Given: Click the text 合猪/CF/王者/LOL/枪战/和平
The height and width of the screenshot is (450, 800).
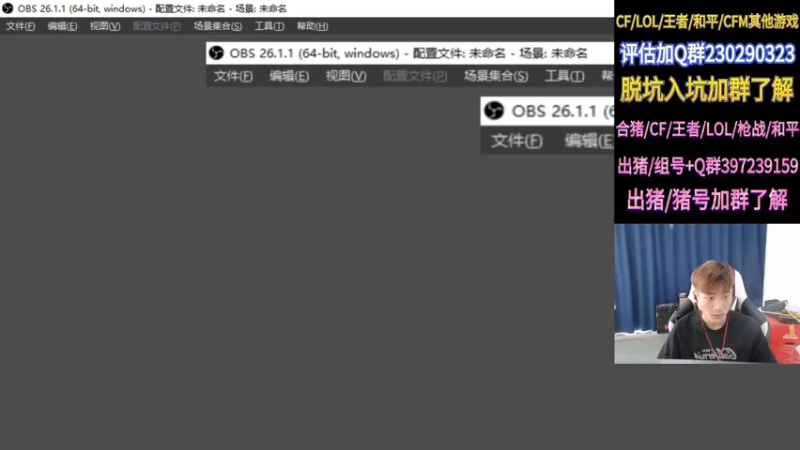Looking at the screenshot, I should pos(707,129).
